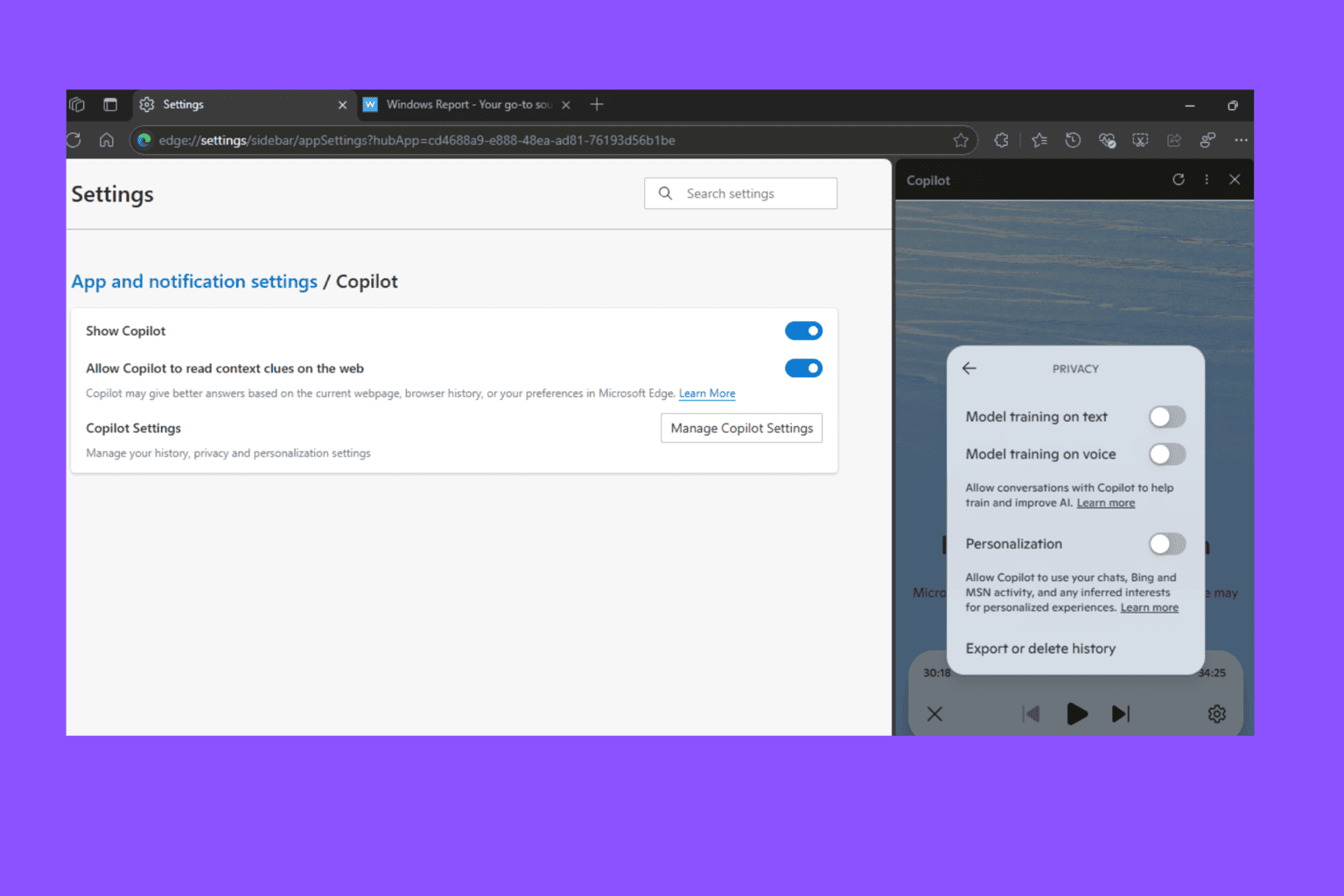The height and width of the screenshot is (896, 1344).
Task: Click the Share toolbar icon
Action: 1174,140
